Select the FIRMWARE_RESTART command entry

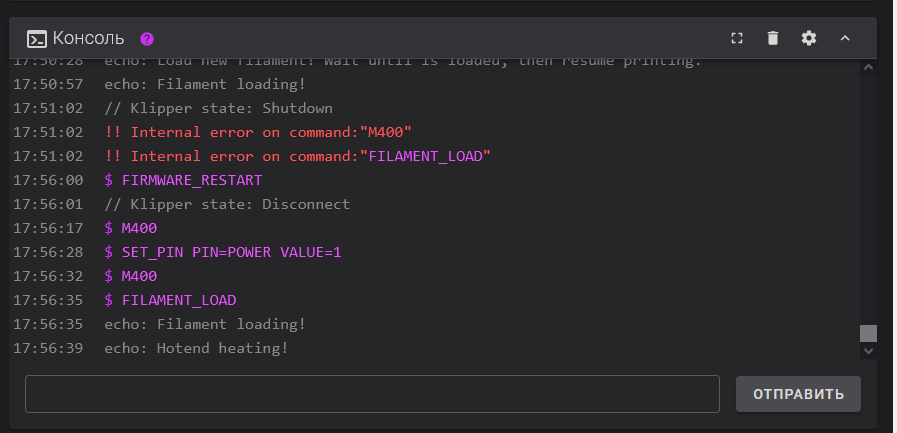point(183,180)
